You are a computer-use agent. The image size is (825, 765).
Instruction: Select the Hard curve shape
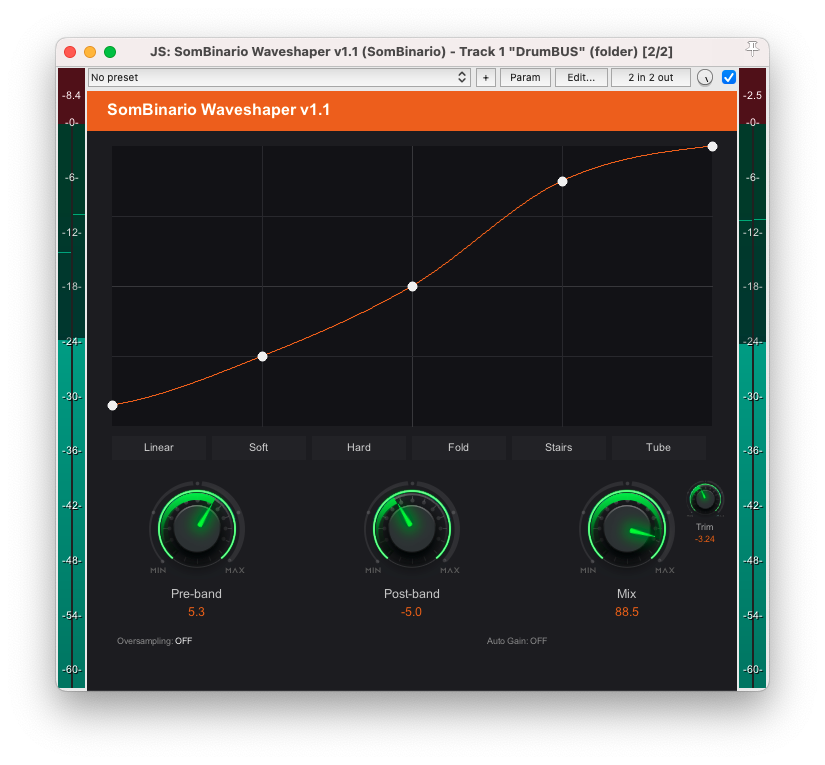pyautogui.click(x=359, y=448)
